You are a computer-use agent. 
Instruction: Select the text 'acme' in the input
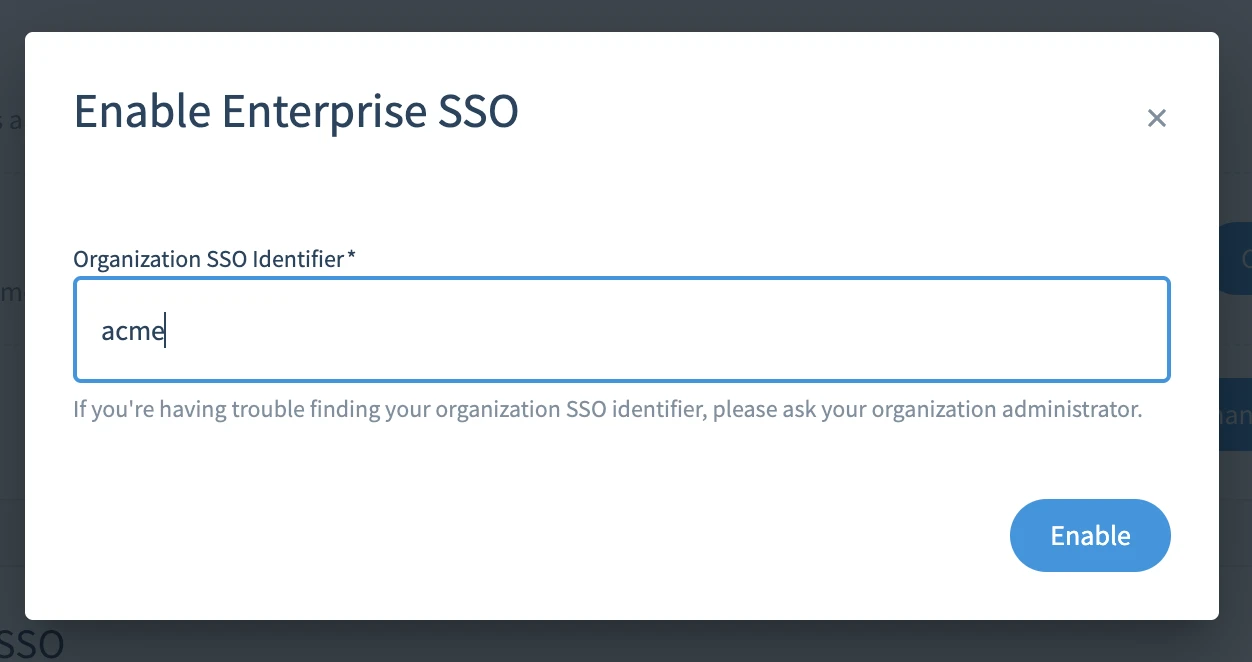point(133,329)
